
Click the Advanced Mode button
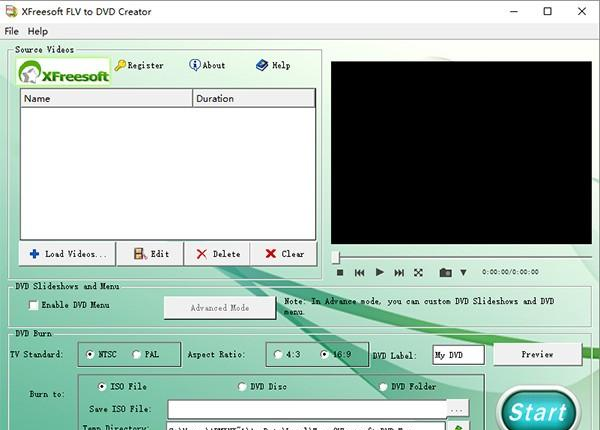pyautogui.click(x=220, y=308)
